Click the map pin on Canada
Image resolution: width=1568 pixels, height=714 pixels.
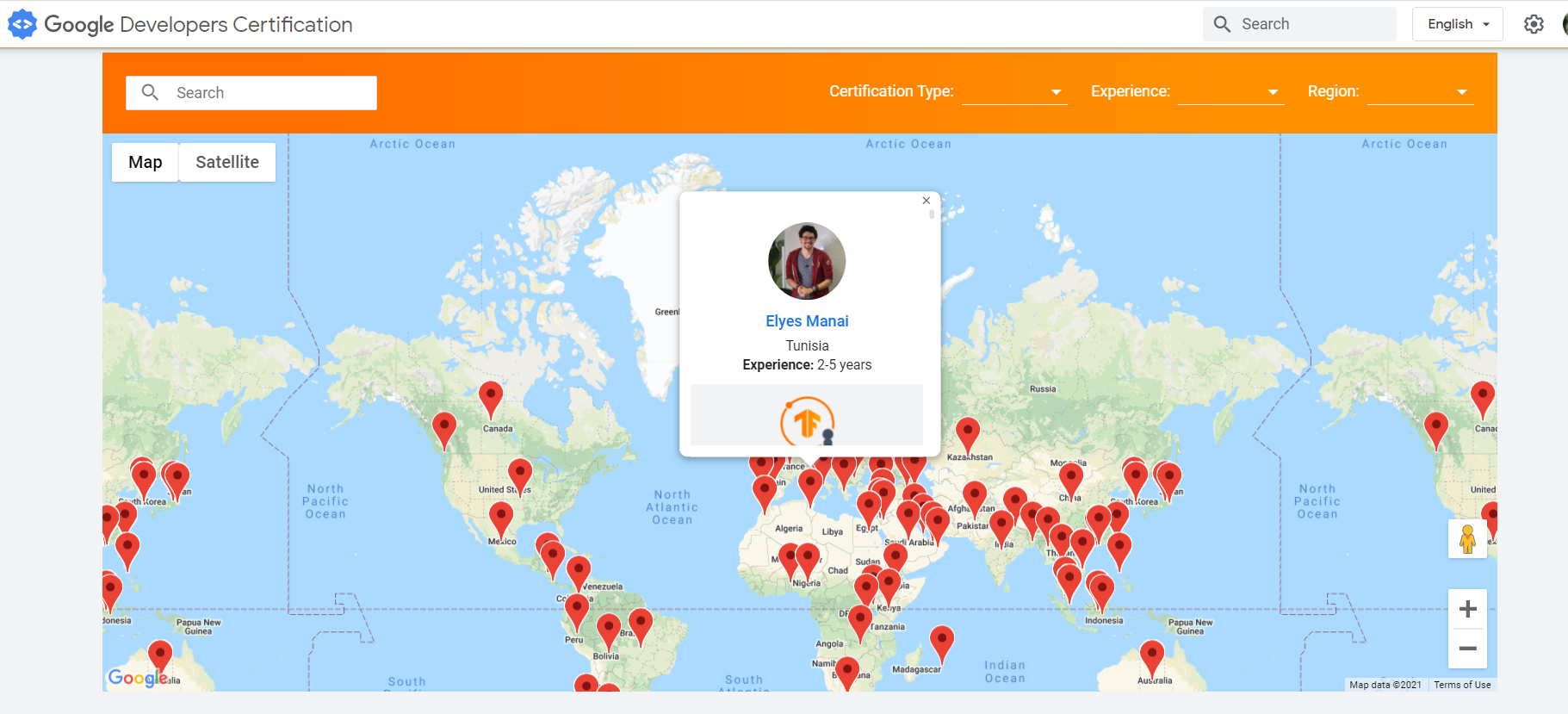(491, 401)
